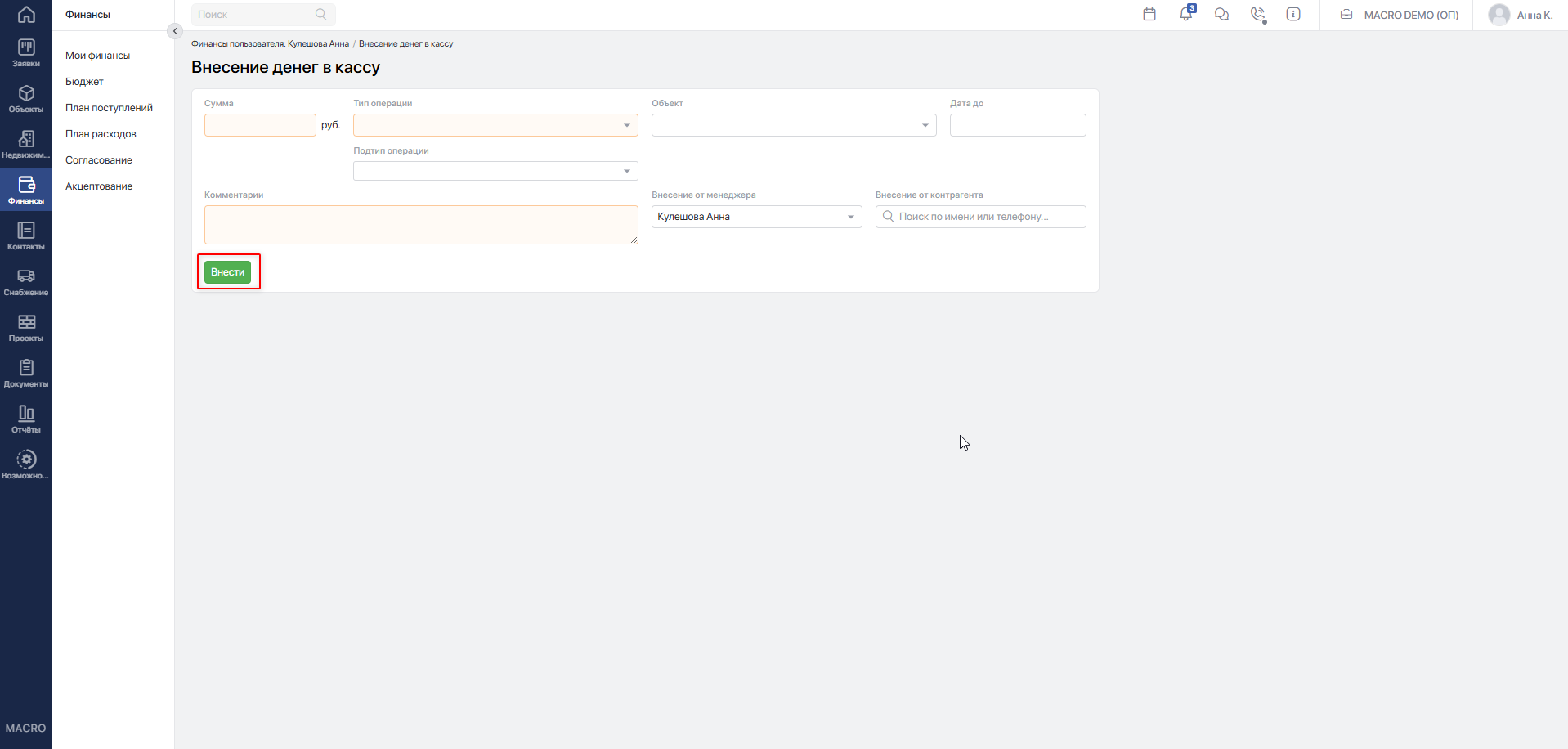
Task: Click the Дата до date field
Action: tap(1018, 125)
